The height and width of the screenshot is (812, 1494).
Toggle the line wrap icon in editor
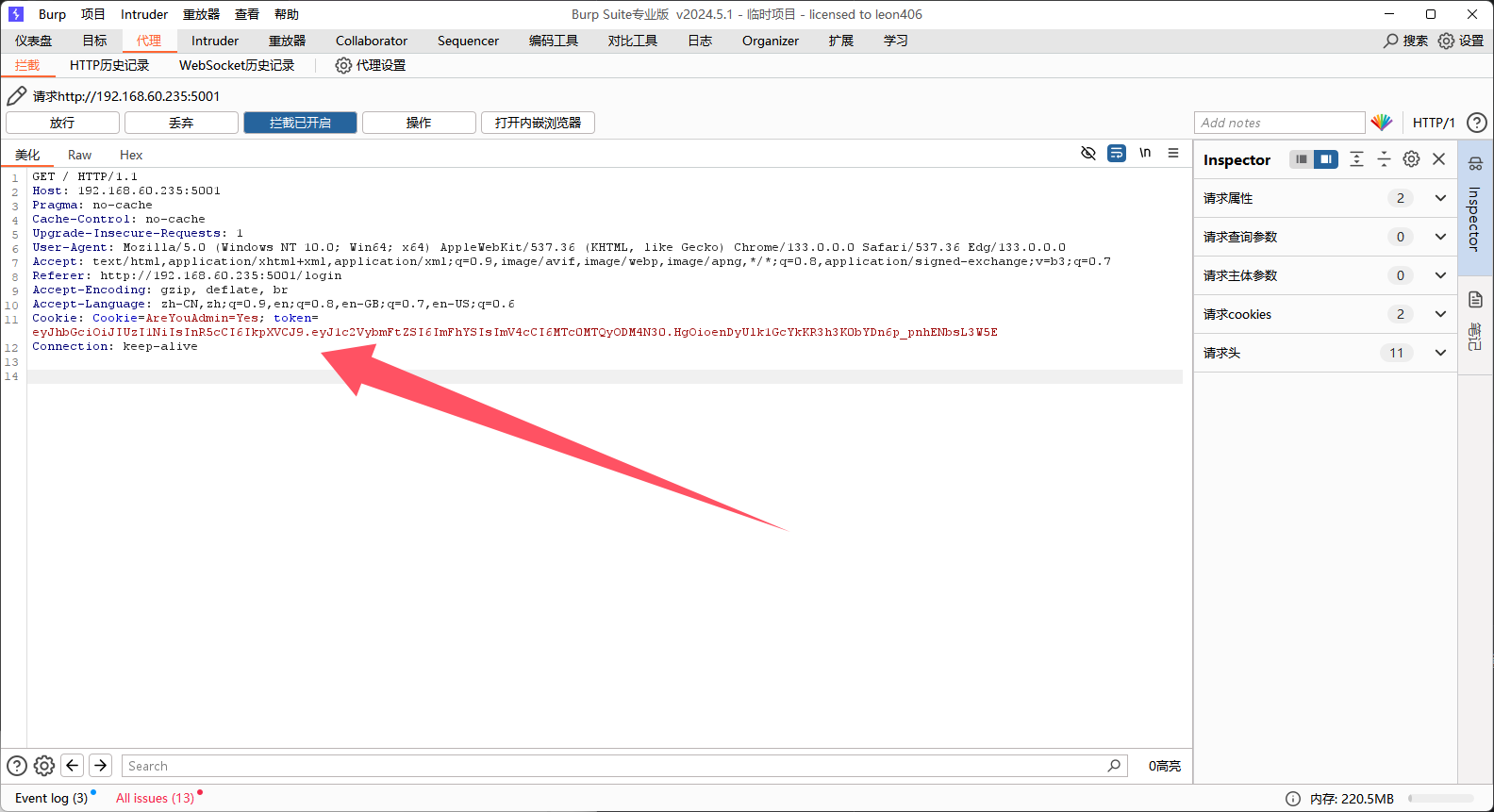click(x=1117, y=153)
